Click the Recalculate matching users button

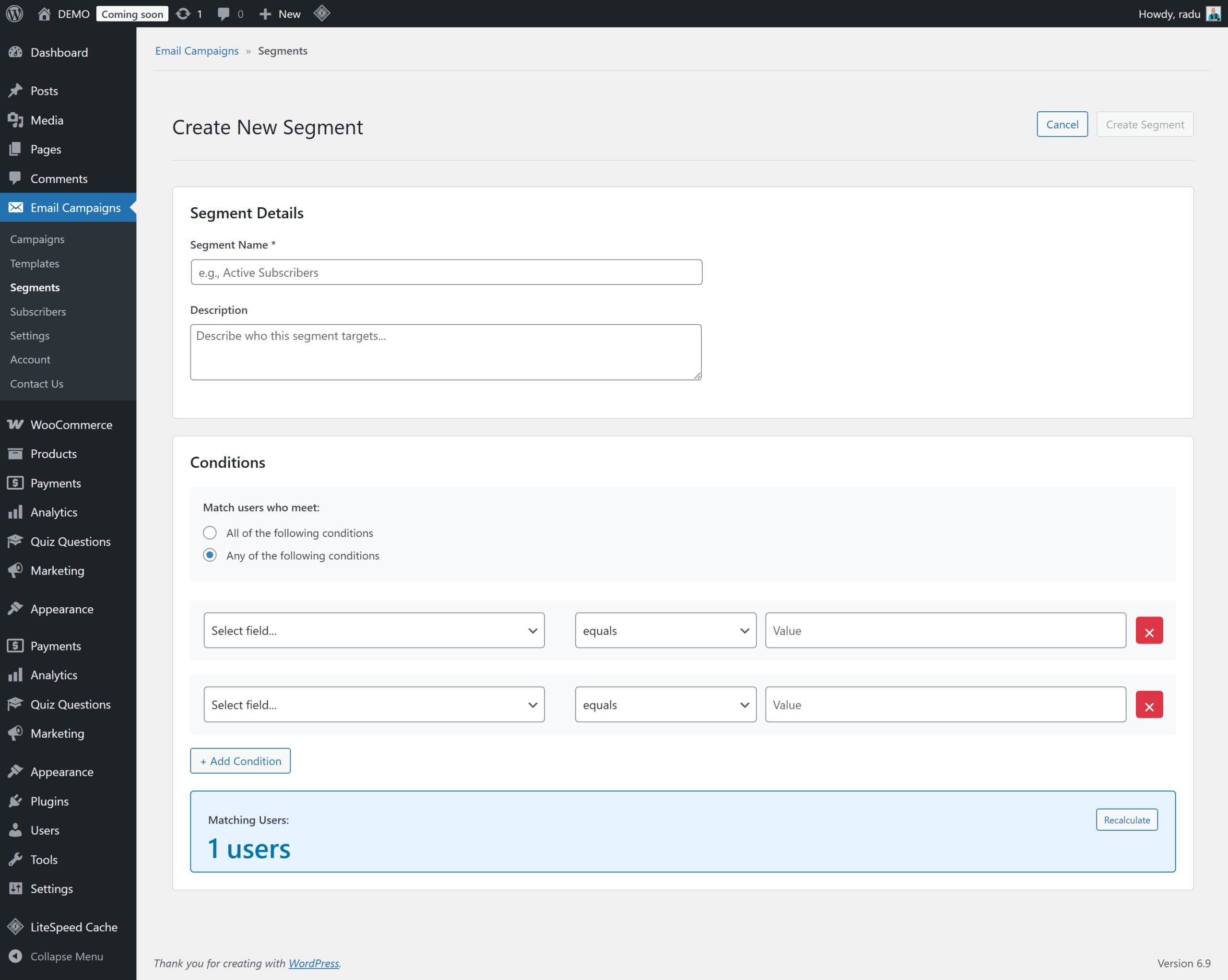[x=1126, y=819]
